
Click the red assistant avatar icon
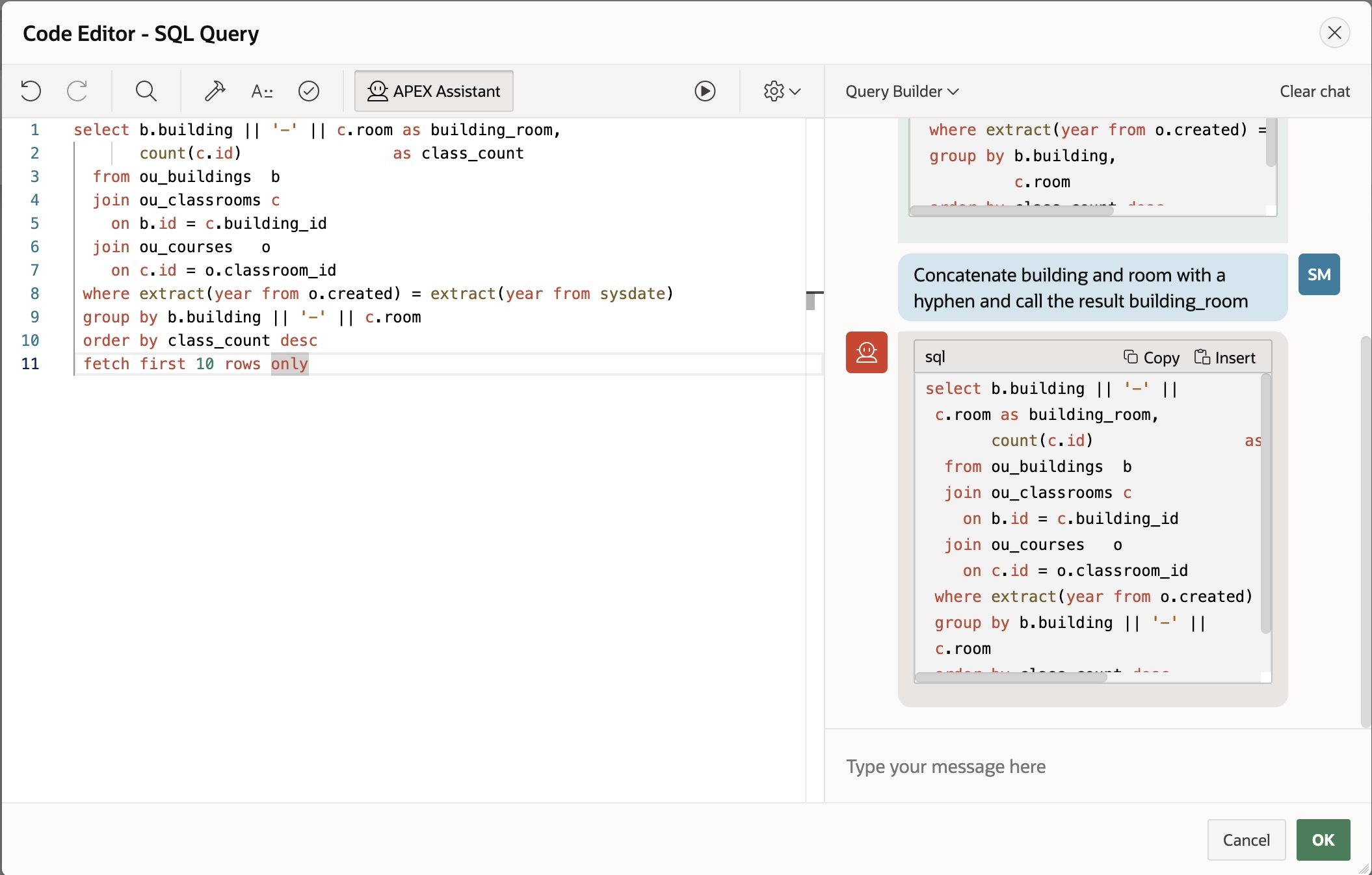pos(866,352)
